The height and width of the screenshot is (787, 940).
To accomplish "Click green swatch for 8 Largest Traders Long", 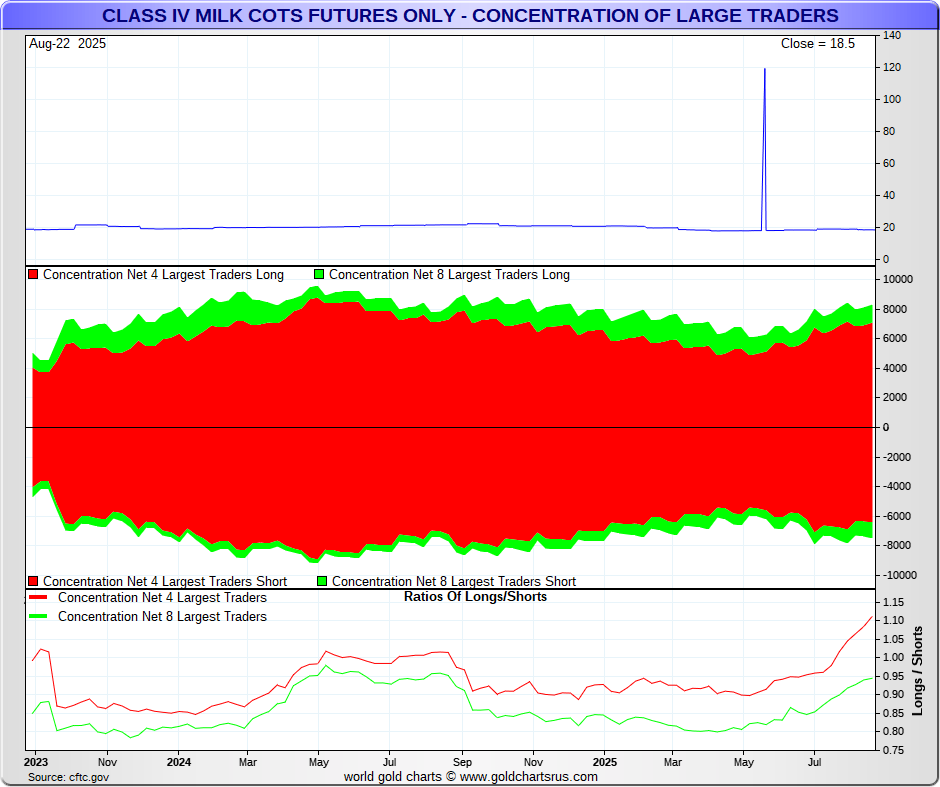I will [x=319, y=275].
